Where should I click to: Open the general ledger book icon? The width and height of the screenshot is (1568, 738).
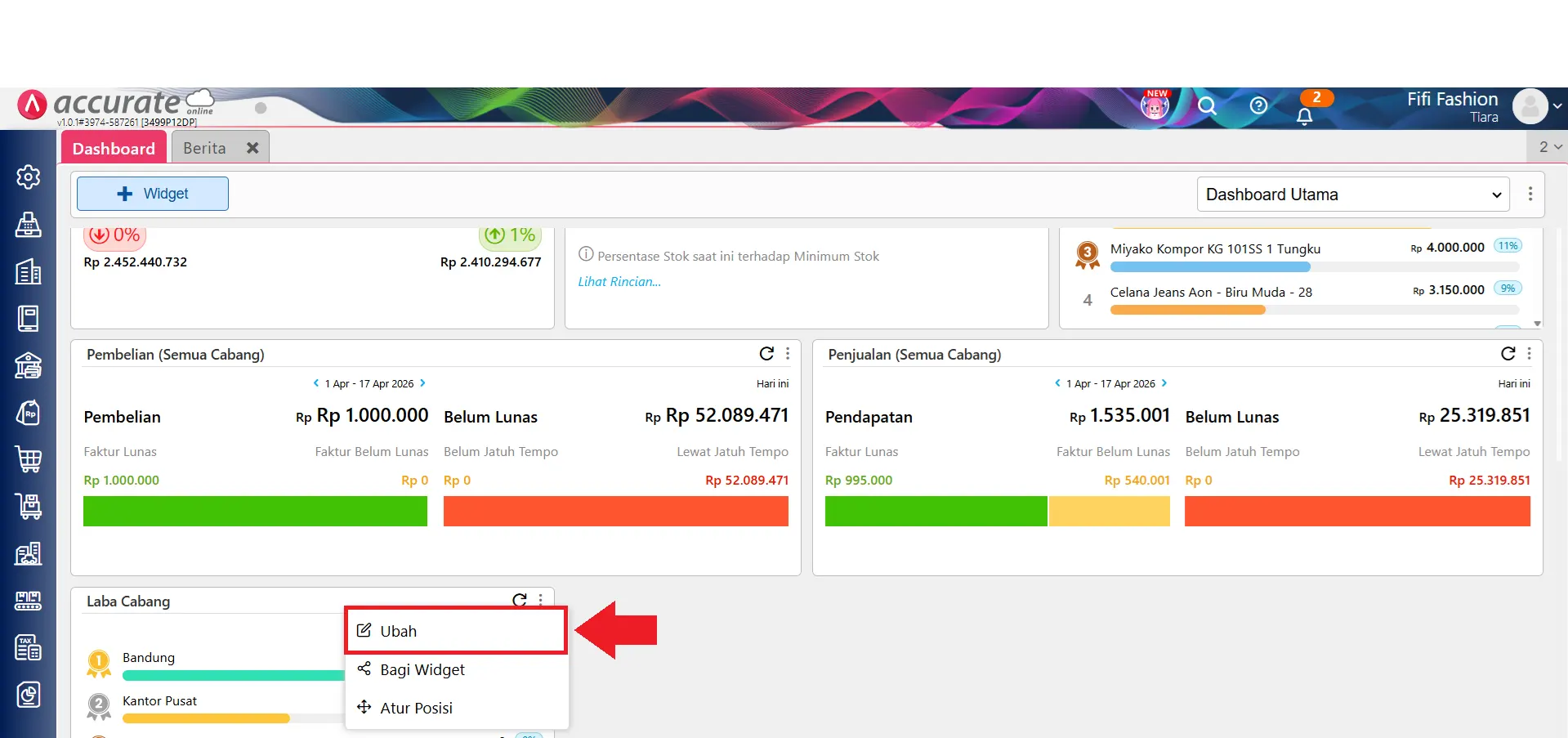point(29,318)
